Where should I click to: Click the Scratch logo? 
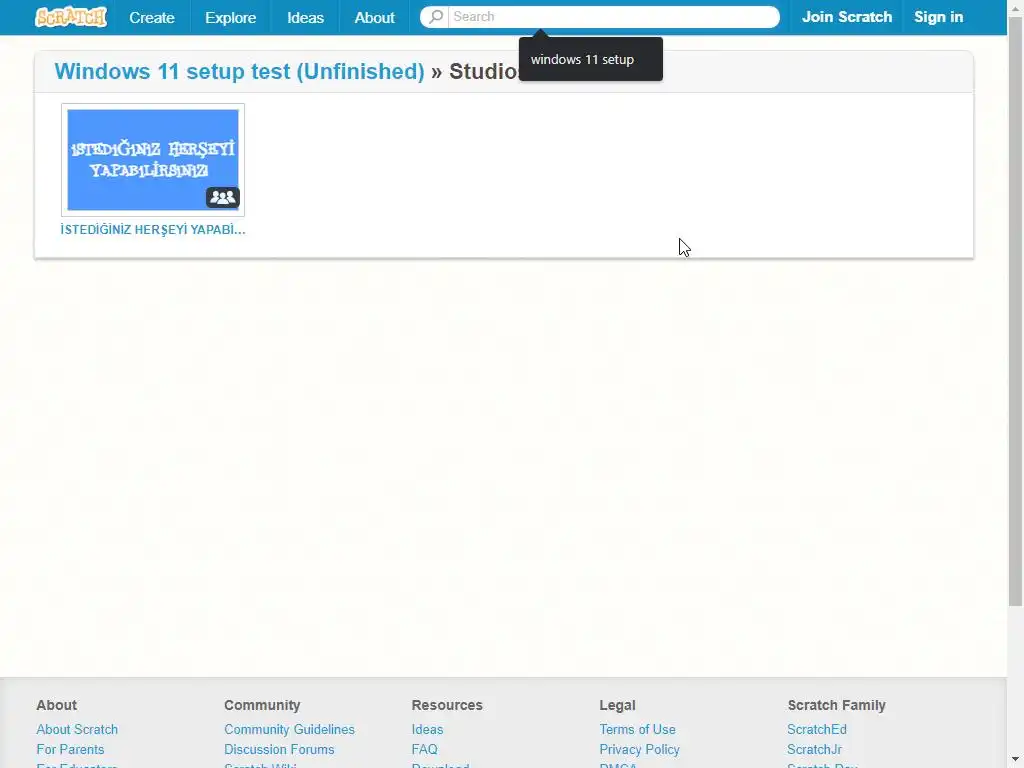[71, 17]
